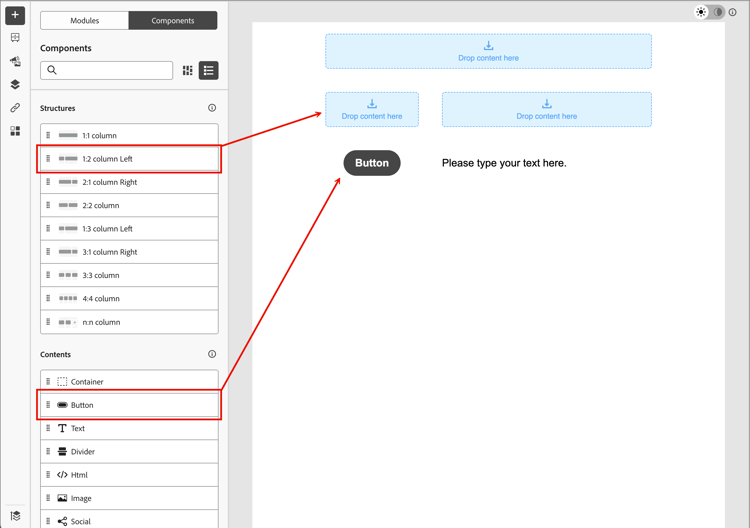Click the wide right drop content zone in second row
This screenshot has height=528, width=750.
[547, 110]
